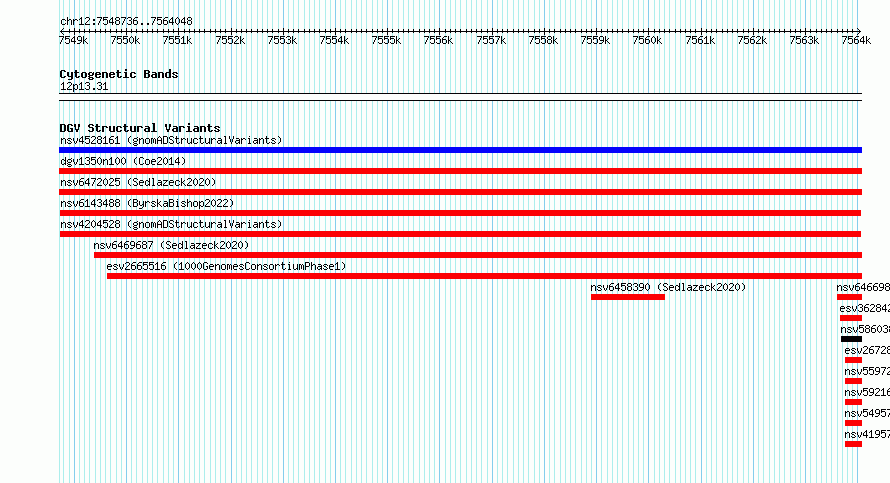Image resolution: width=890 pixels, height=483 pixels.
Task: Open the nsv6472025 (Sedlazeck2020) label
Action: (x=138, y=182)
